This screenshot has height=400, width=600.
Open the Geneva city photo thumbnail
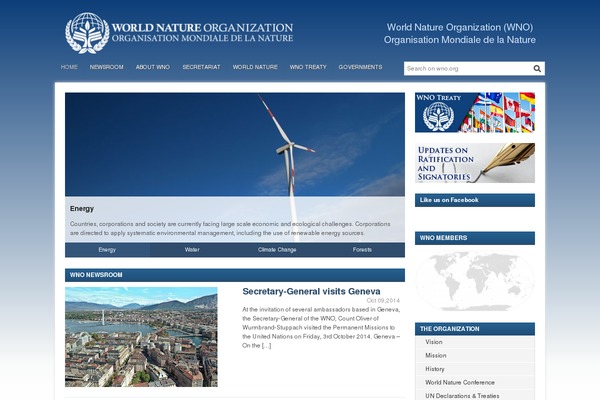(141, 337)
